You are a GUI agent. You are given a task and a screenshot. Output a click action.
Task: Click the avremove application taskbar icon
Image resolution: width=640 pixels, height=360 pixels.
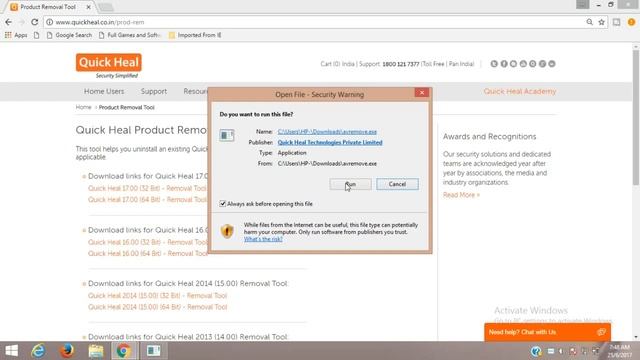(153, 351)
